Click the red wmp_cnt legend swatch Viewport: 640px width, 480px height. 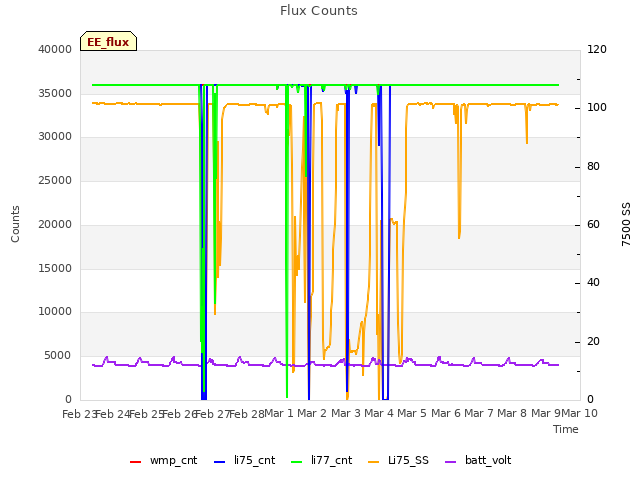click(x=135, y=462)
